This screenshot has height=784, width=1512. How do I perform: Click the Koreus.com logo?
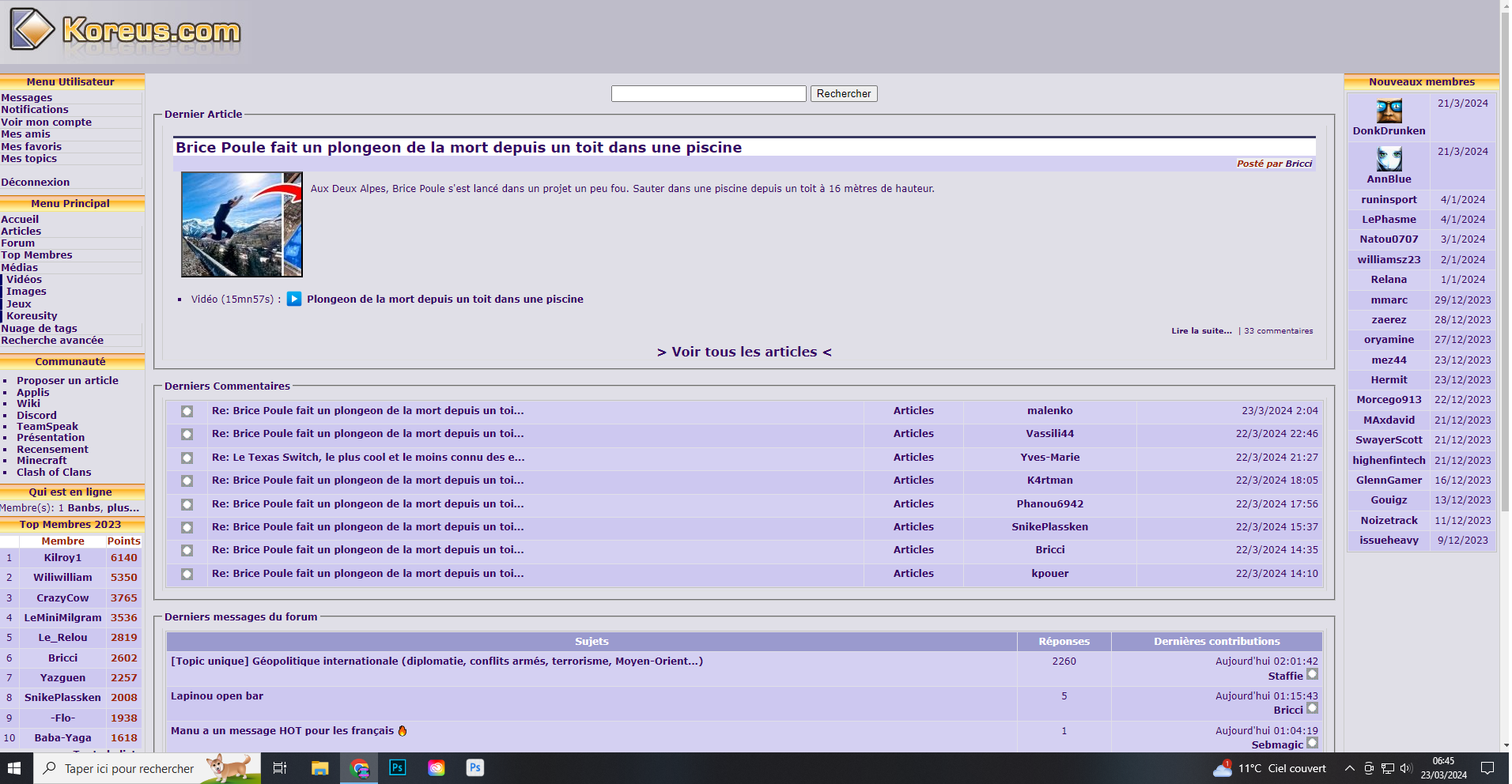tap(127, 32)
